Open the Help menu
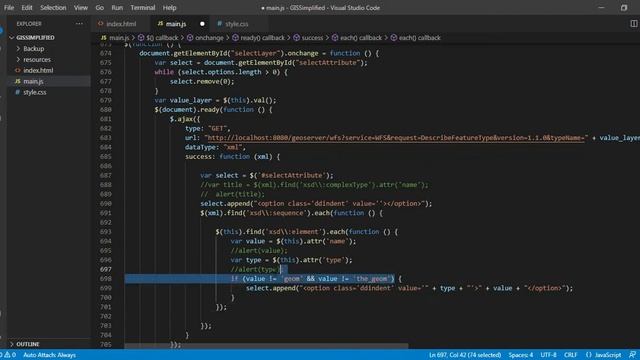This screenshot has height=360, width=640. (x=169, y=8)
